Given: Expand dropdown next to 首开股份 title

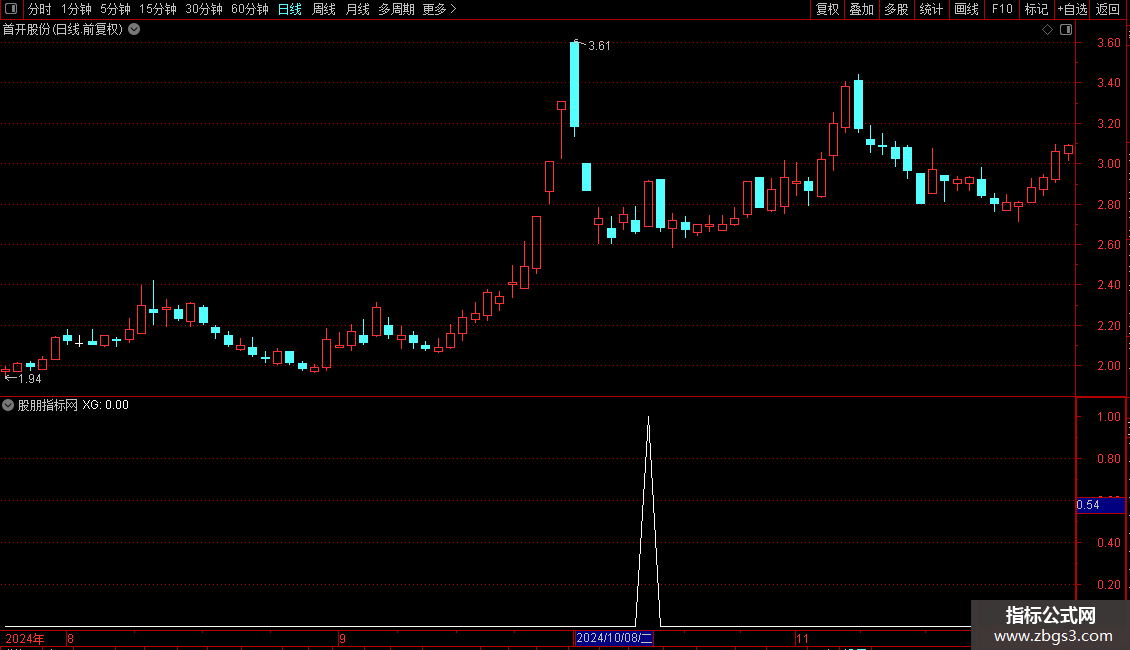Looking at the screenshot, I should [134, 30].
